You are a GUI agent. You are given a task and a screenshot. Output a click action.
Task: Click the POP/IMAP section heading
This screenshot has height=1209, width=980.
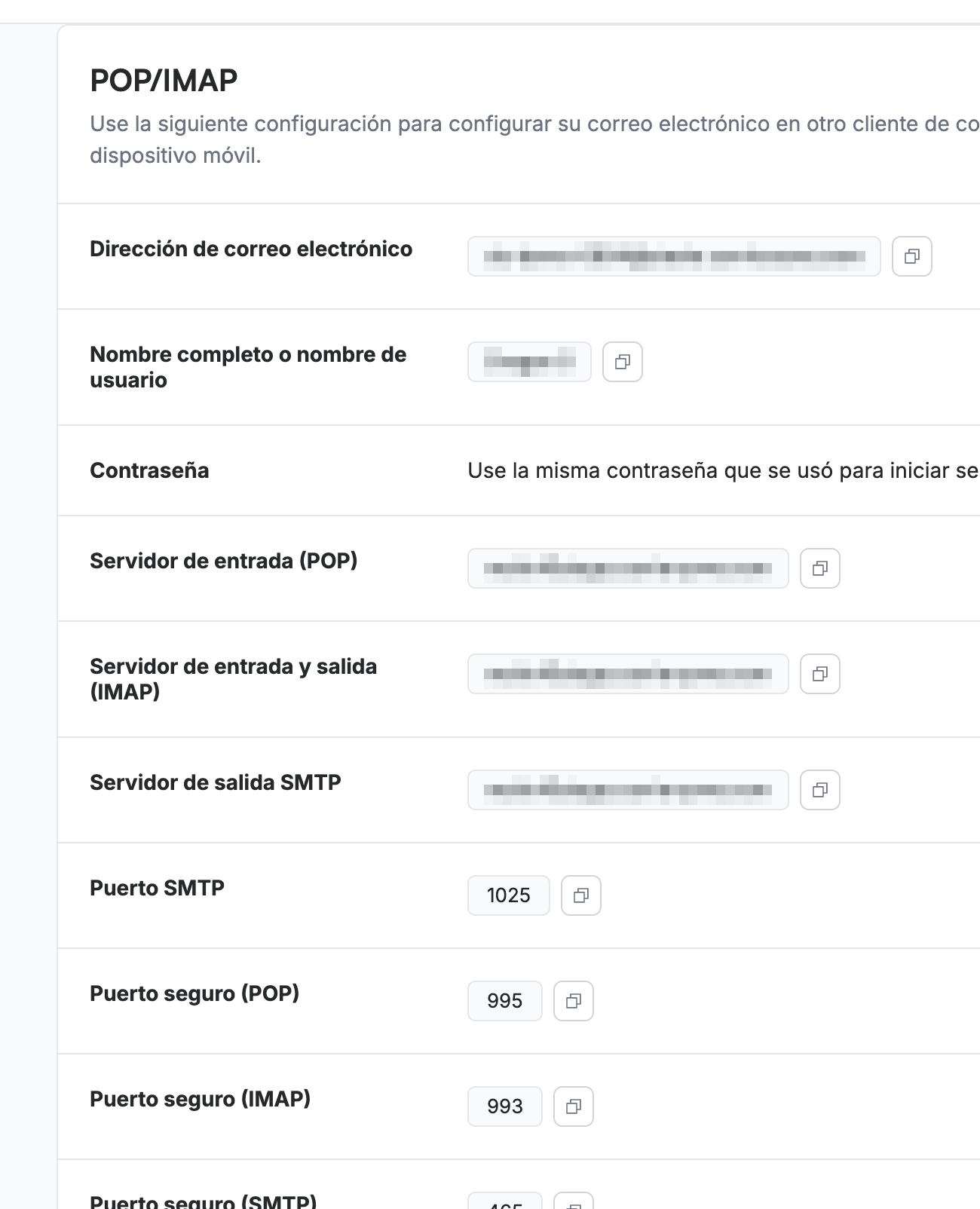coord(164,81)
